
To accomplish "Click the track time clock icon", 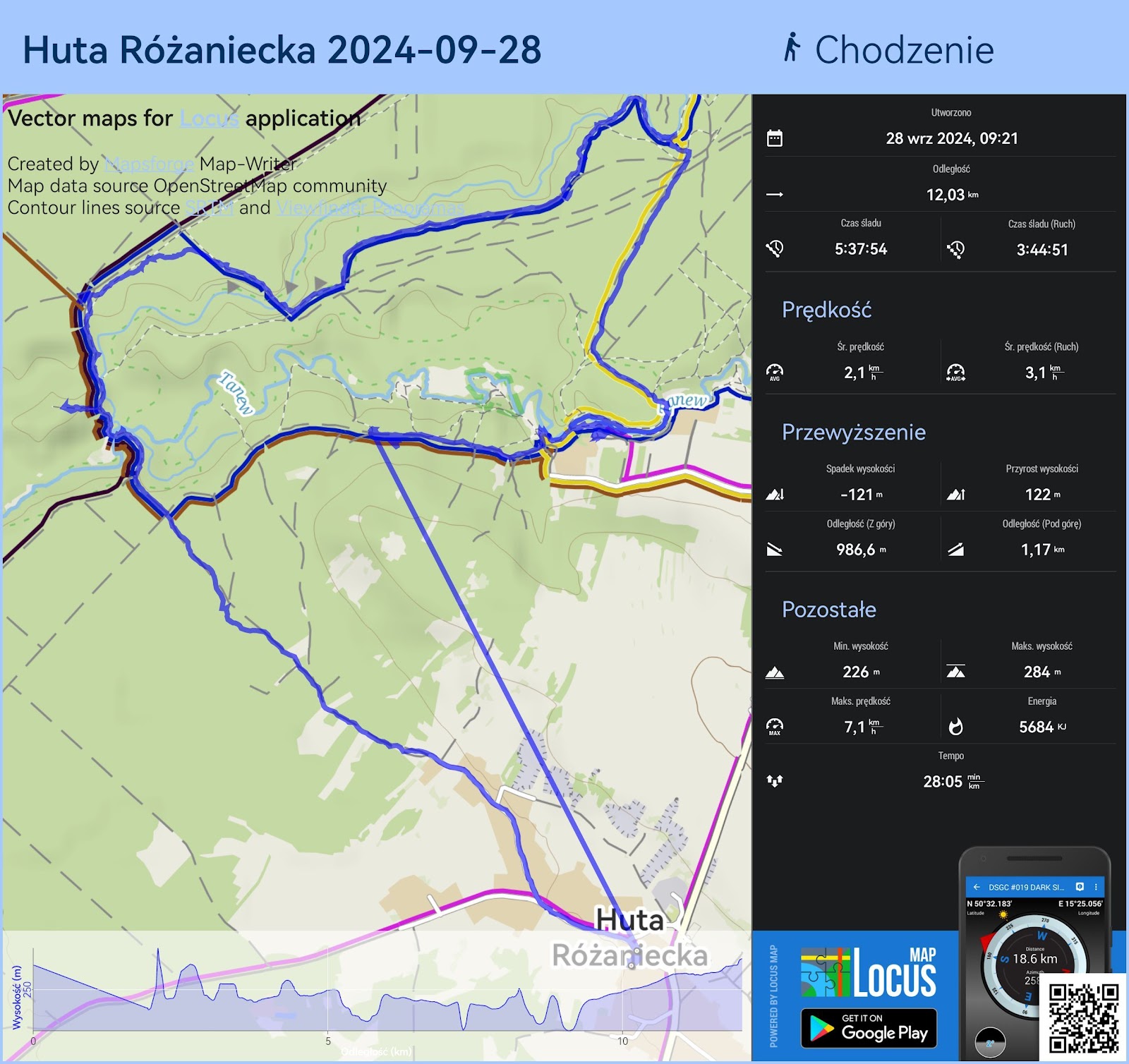I will [x=775, y=248].
